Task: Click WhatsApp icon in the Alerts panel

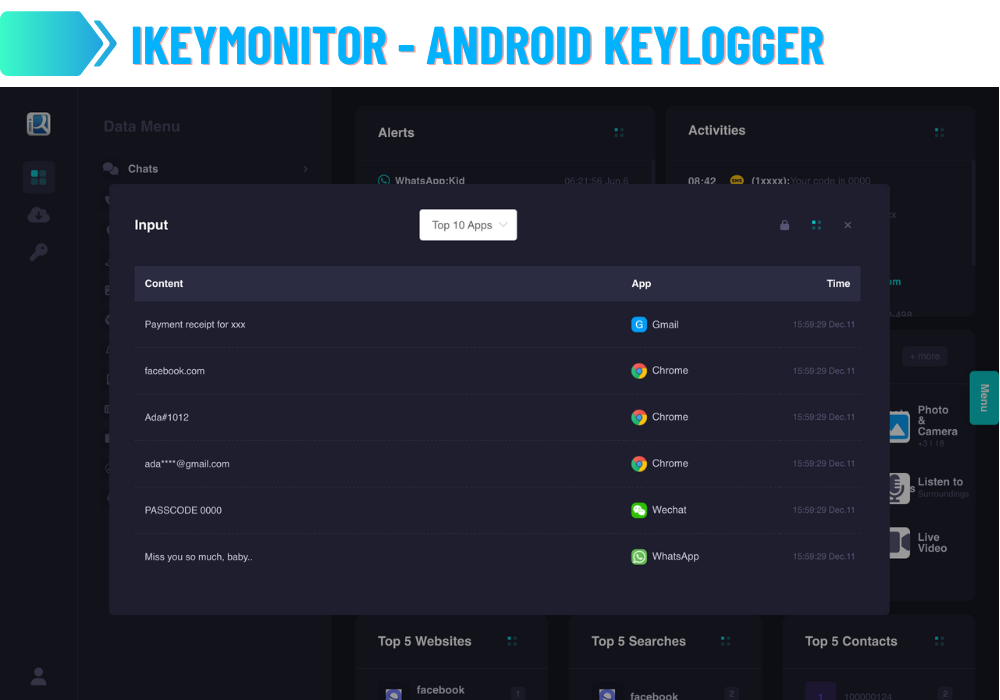Action: click(384, 181)
